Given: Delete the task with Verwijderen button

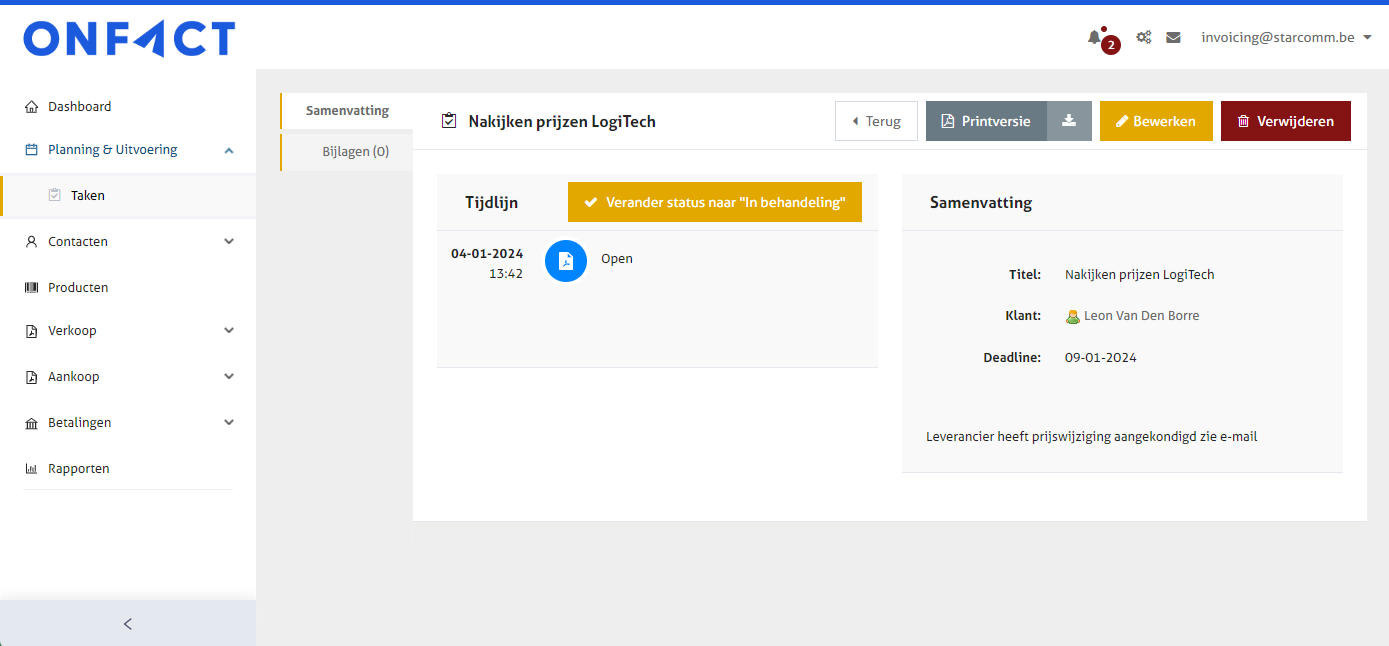Looking at the screenshot, I should [1285, 121].
